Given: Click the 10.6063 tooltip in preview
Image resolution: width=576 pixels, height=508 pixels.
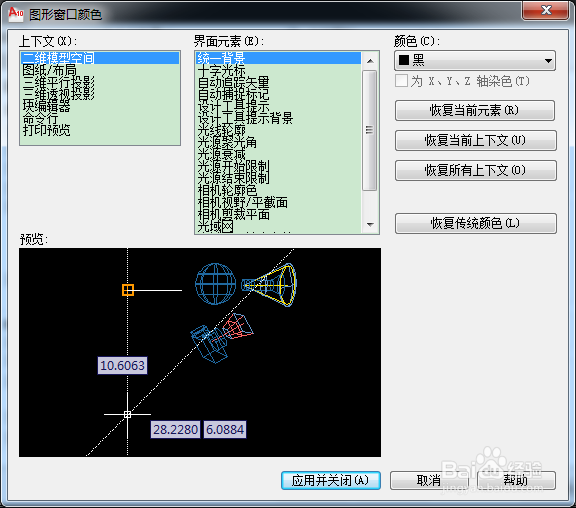Looking at the screenshot, I should point(122,365).
